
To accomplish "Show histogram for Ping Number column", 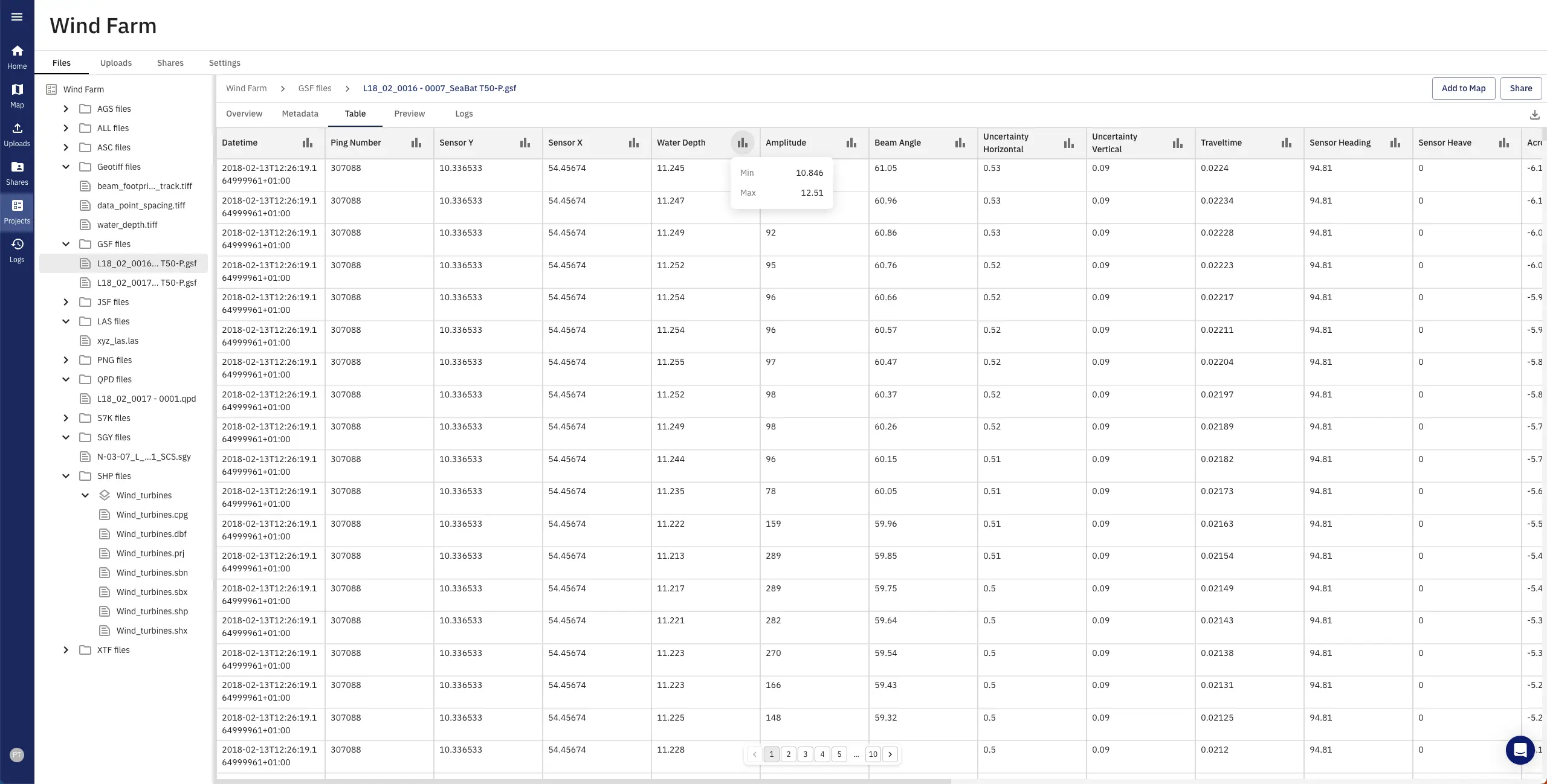I will coord(416,143).
